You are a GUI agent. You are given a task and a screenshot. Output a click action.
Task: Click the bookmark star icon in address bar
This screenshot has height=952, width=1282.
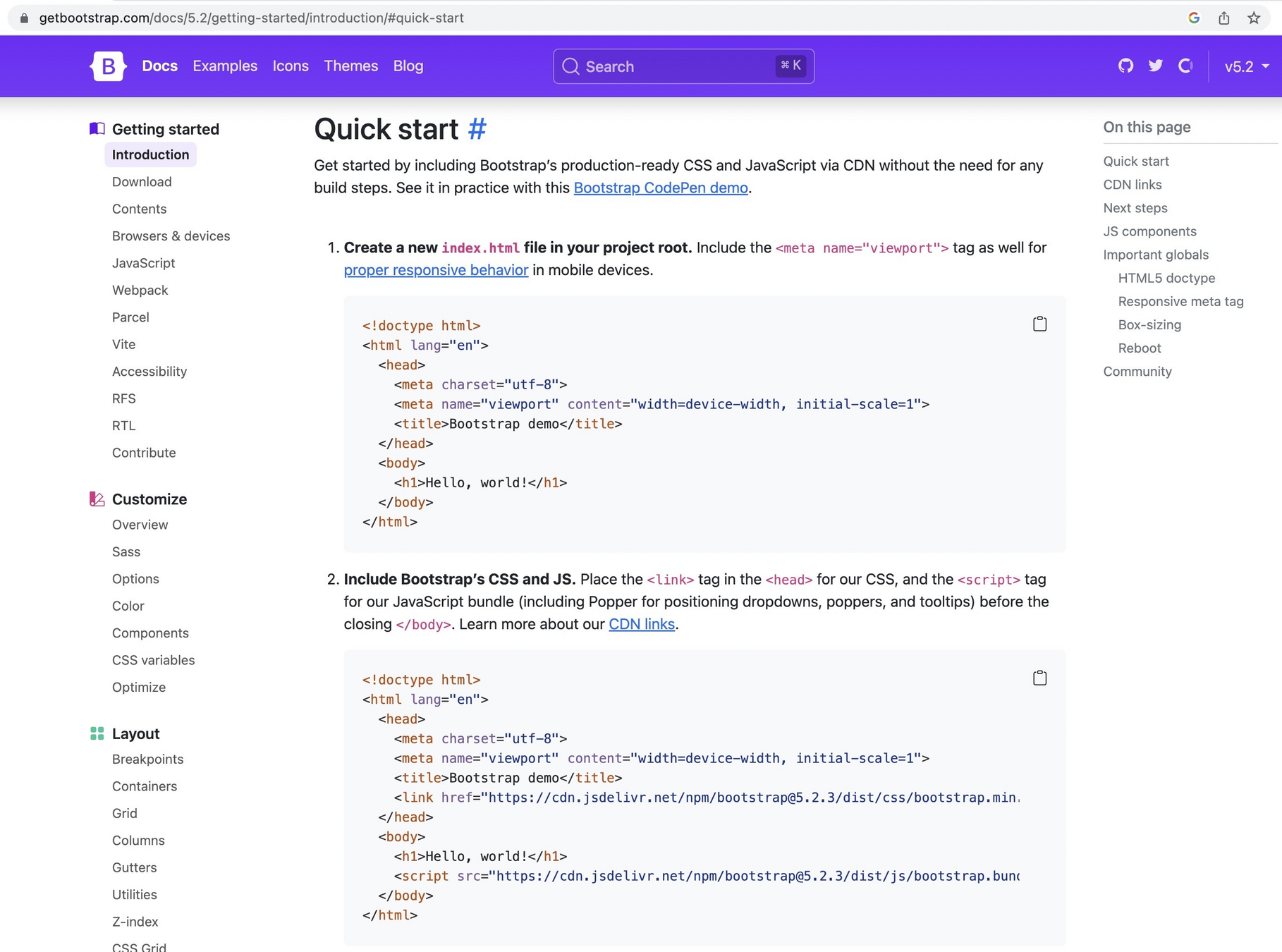(1253, 18)
